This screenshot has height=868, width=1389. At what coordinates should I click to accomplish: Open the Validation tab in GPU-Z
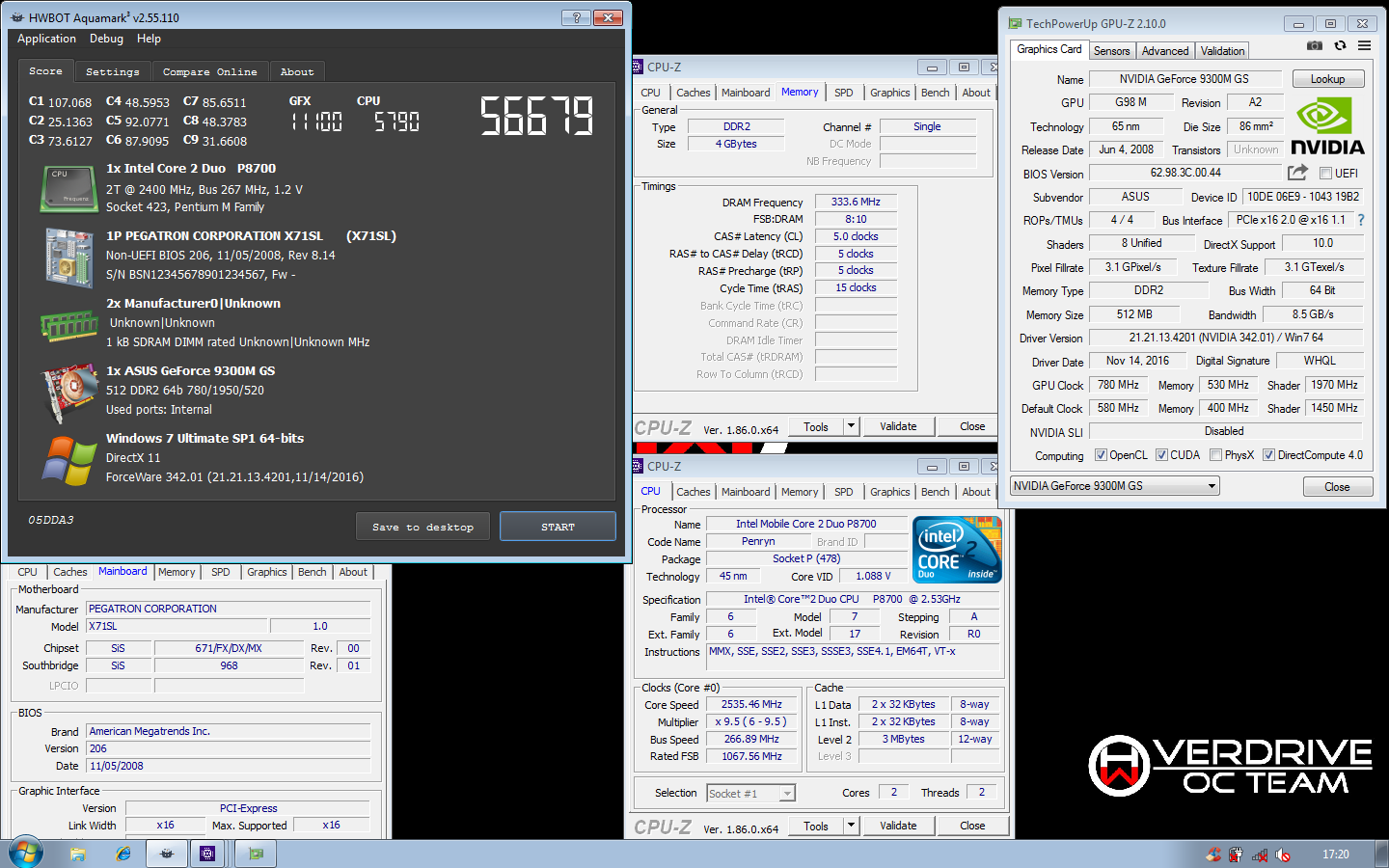tap(1222, 51)
